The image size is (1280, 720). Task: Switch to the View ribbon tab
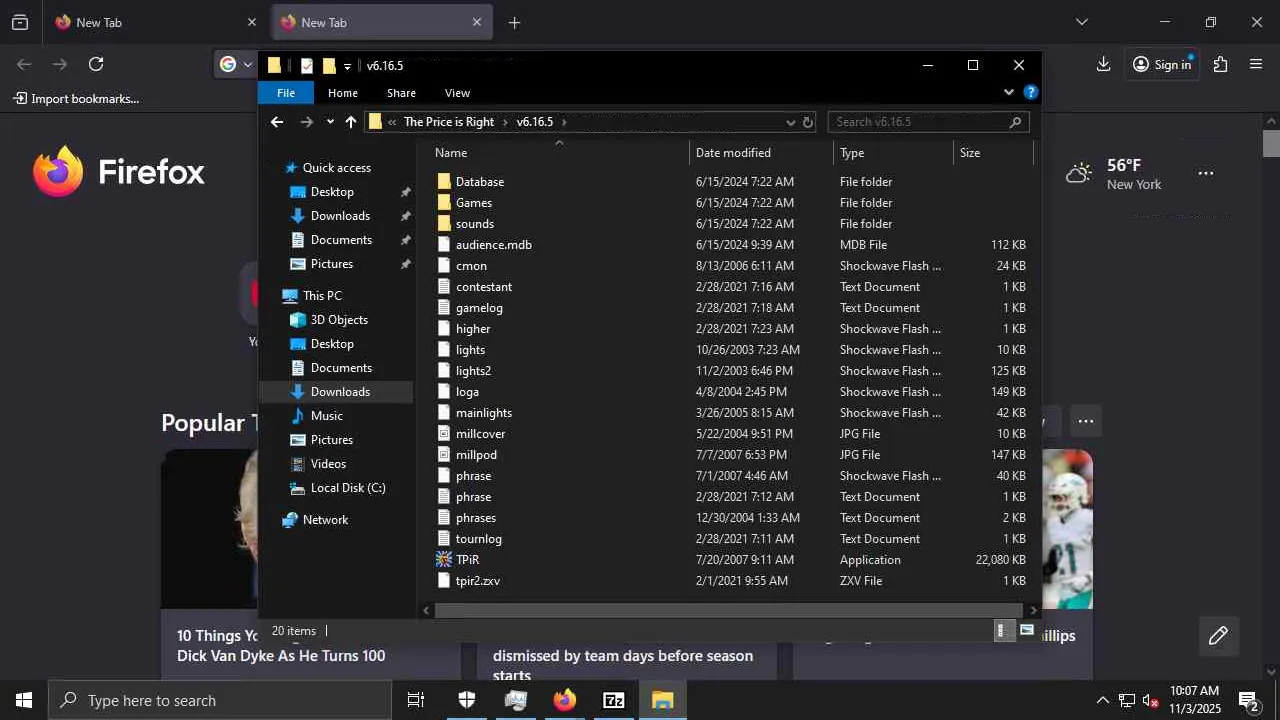coord(457,93)
